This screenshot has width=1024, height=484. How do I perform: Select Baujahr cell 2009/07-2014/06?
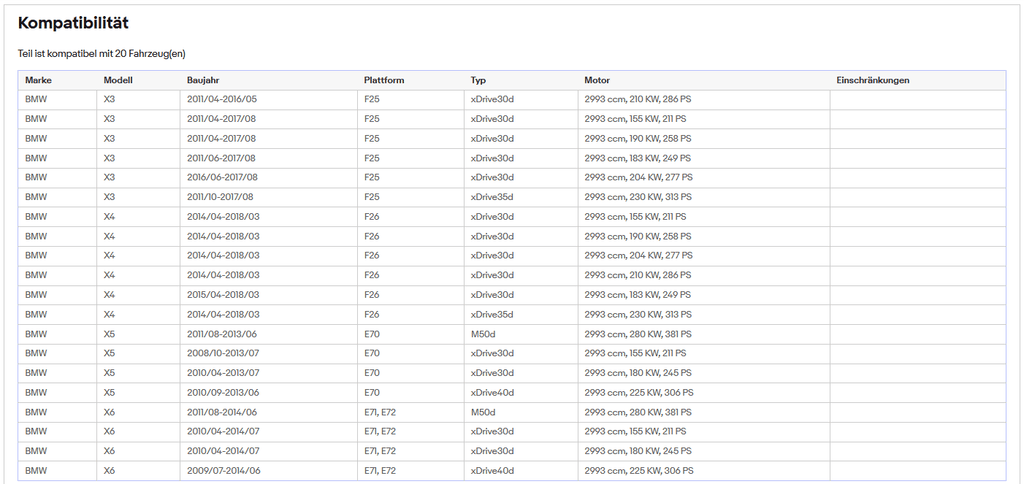click(x=223, y=470)
